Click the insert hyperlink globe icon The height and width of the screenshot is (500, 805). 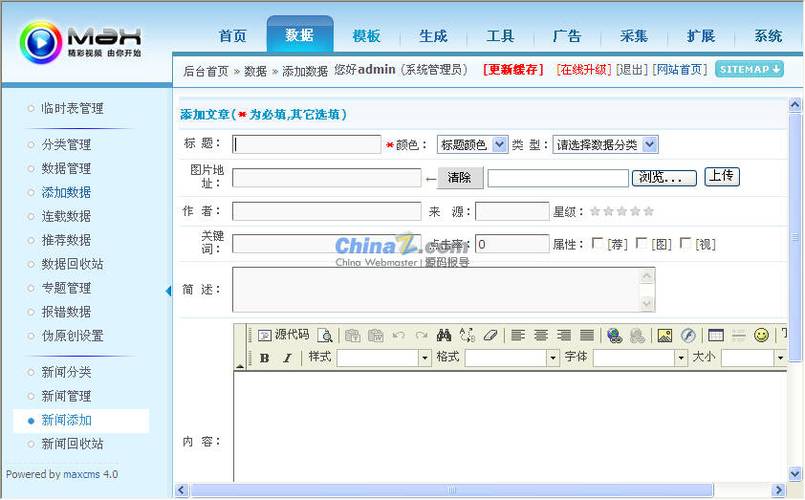(x=615, y=335)
